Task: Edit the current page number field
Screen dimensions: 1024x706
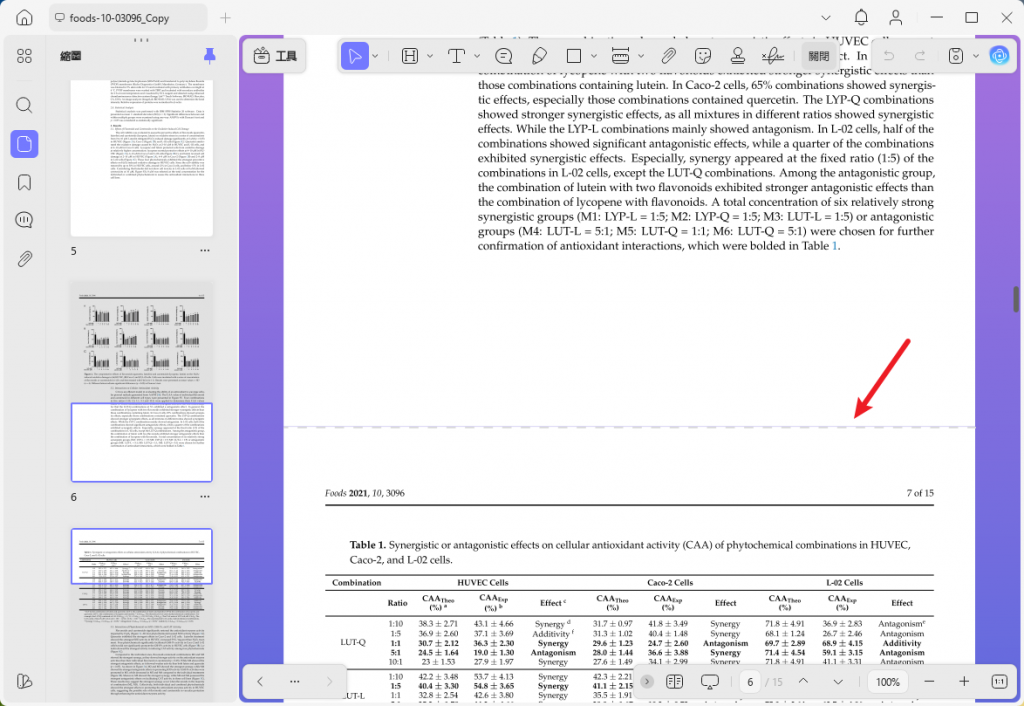Action: coord(750,682)
